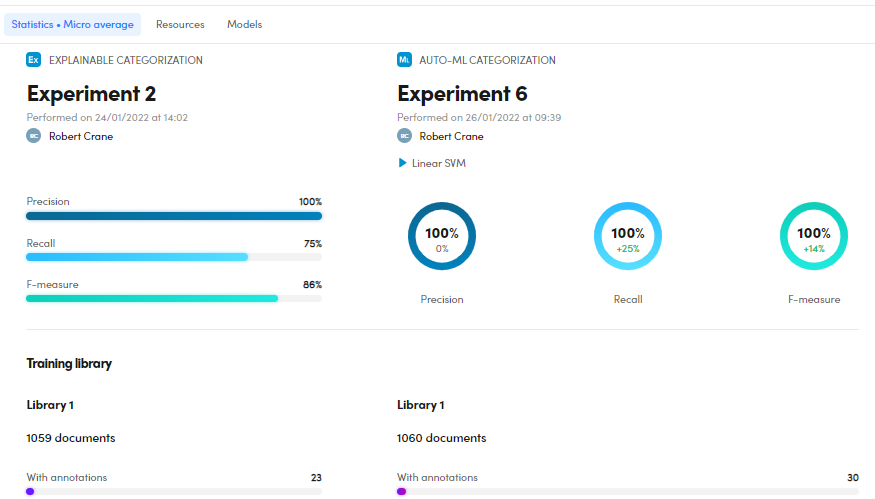Click Library 1 with 1059 documents
Viewport: 875px width, 499px height.
[50, 405]
